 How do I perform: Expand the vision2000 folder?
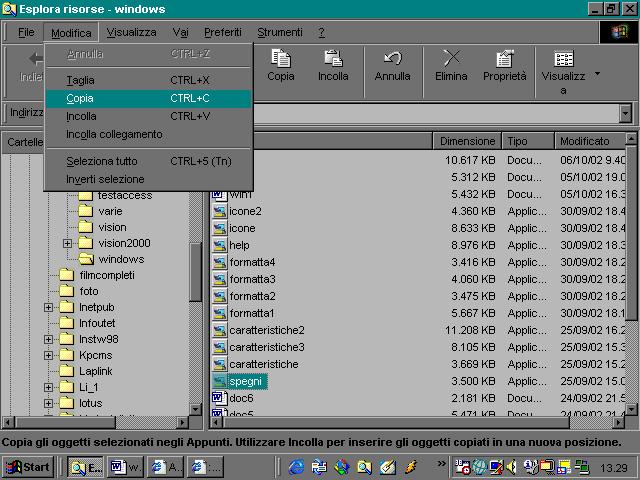click(x=67, y=243)
